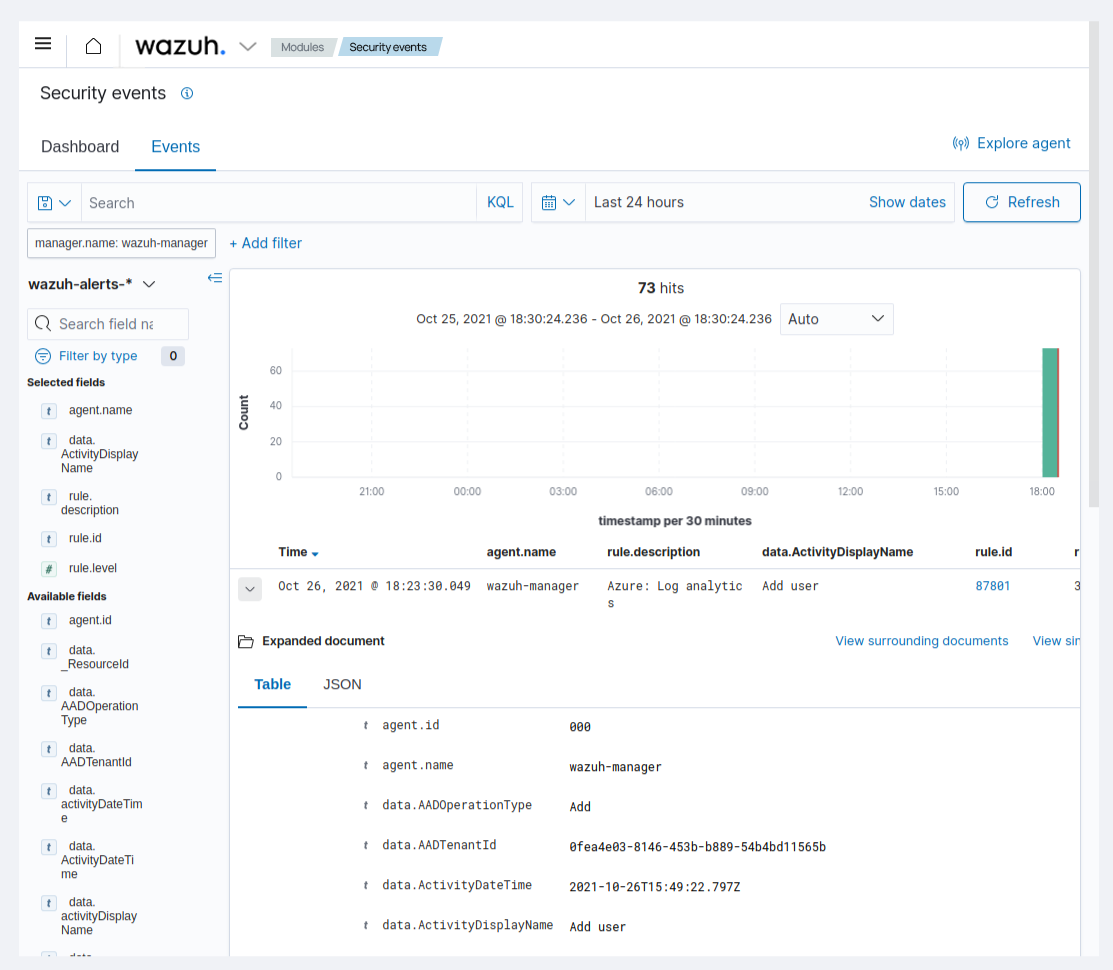This screenshot has height=970, width=1113.
Task: Select data.ActivityDisplayName in selected fields
Action: 99,454
